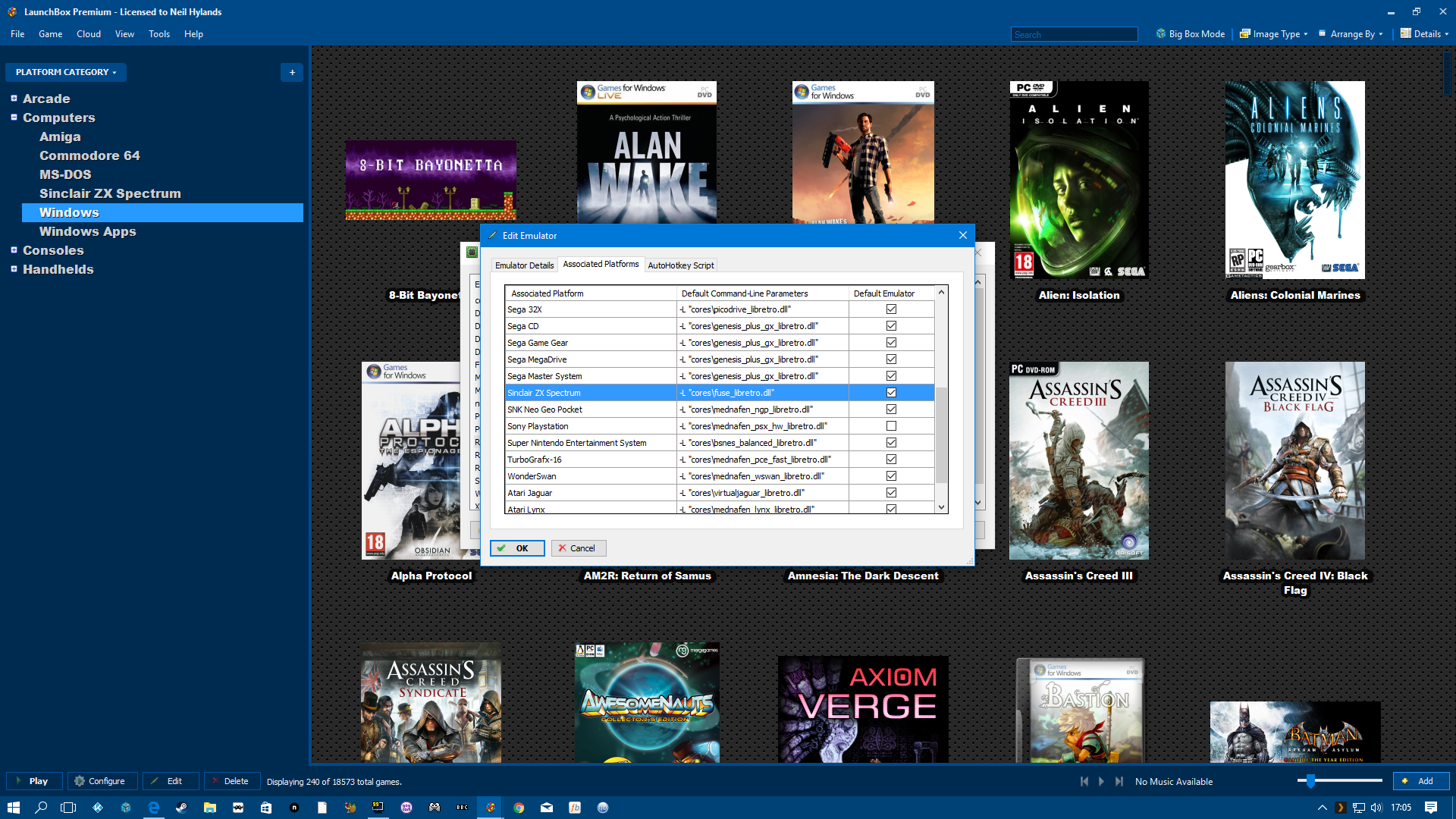Open the Arrange By dropdown
Viewport: 1456px width, 819px height.
click(x=1351, y=34)
